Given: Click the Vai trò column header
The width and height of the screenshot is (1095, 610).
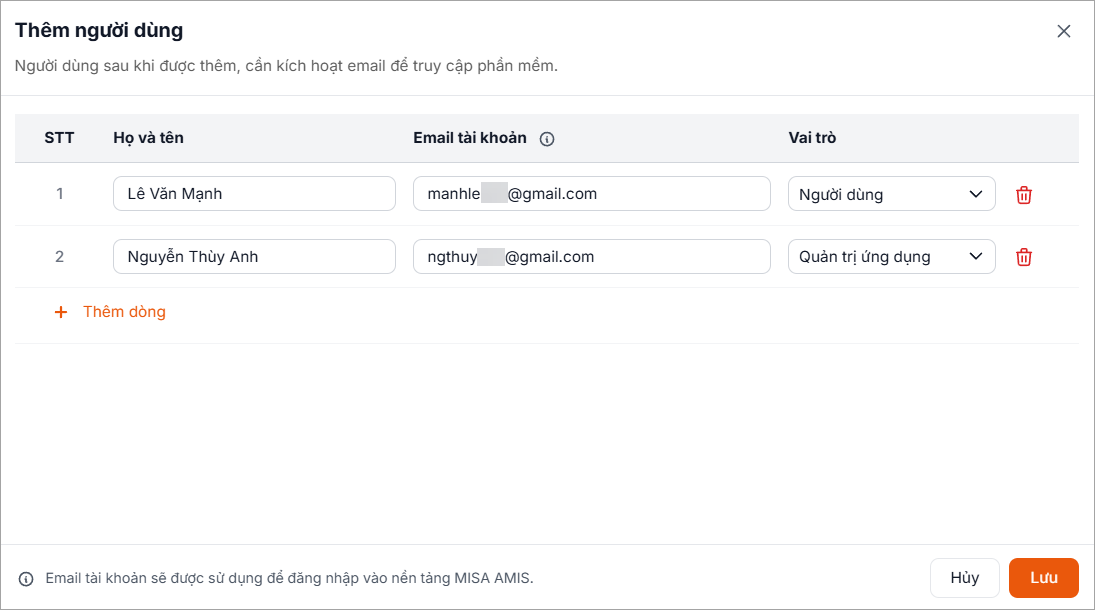Looking at the screenshot, I should click(x=812, y=138).
